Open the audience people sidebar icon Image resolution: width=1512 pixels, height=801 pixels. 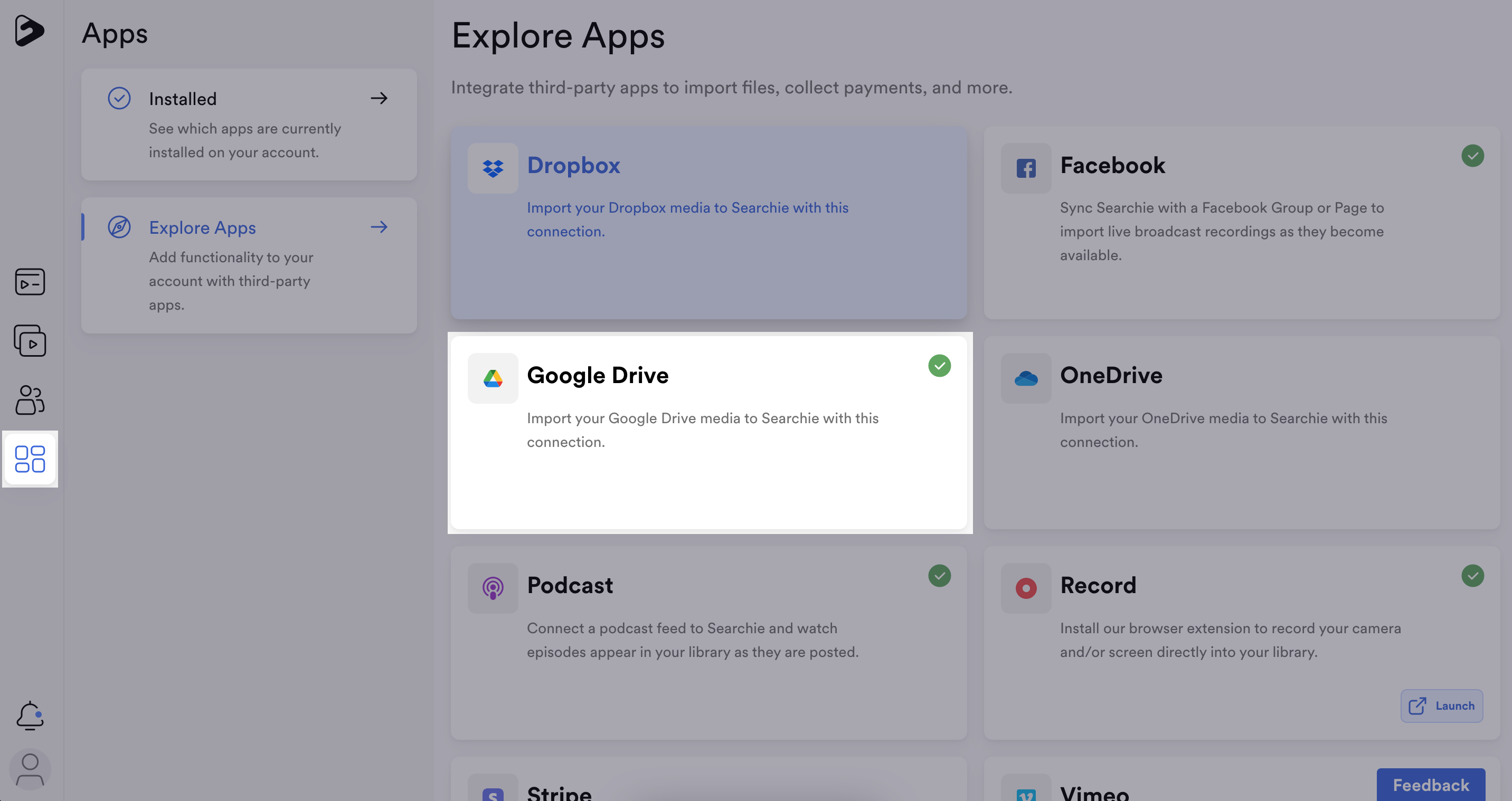click(x=30, y=399)
